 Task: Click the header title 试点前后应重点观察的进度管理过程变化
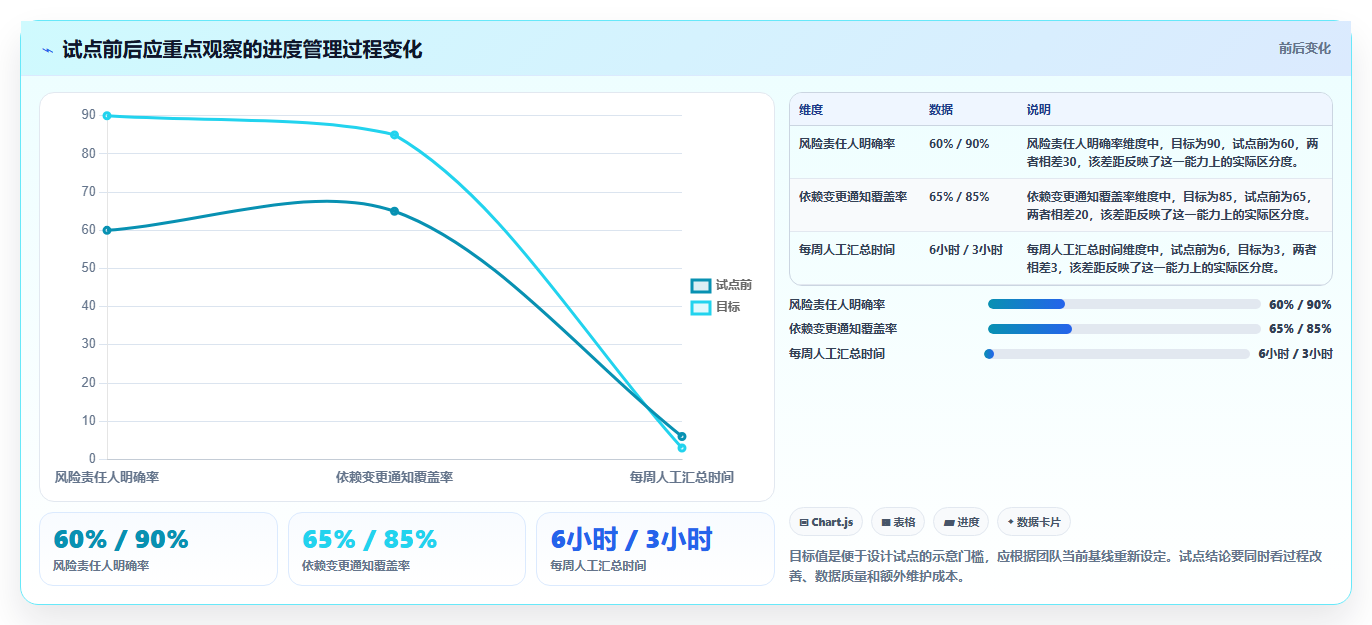pyautogui.click(x=242, y=50)
